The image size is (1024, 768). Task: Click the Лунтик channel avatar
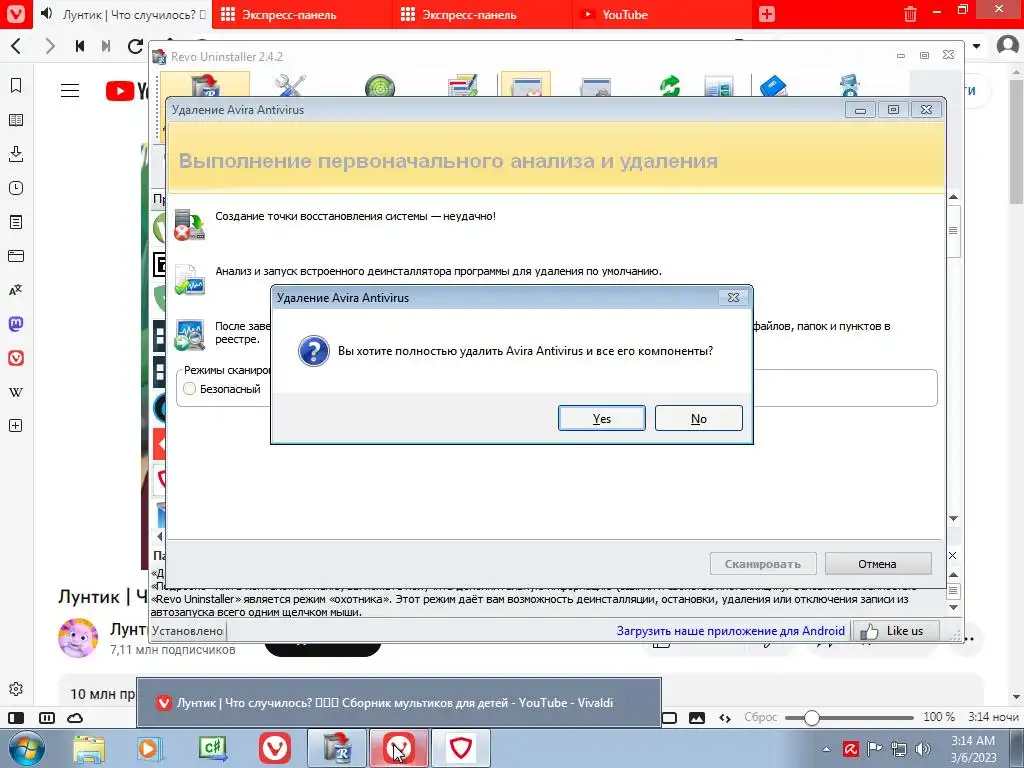point(78,638)
